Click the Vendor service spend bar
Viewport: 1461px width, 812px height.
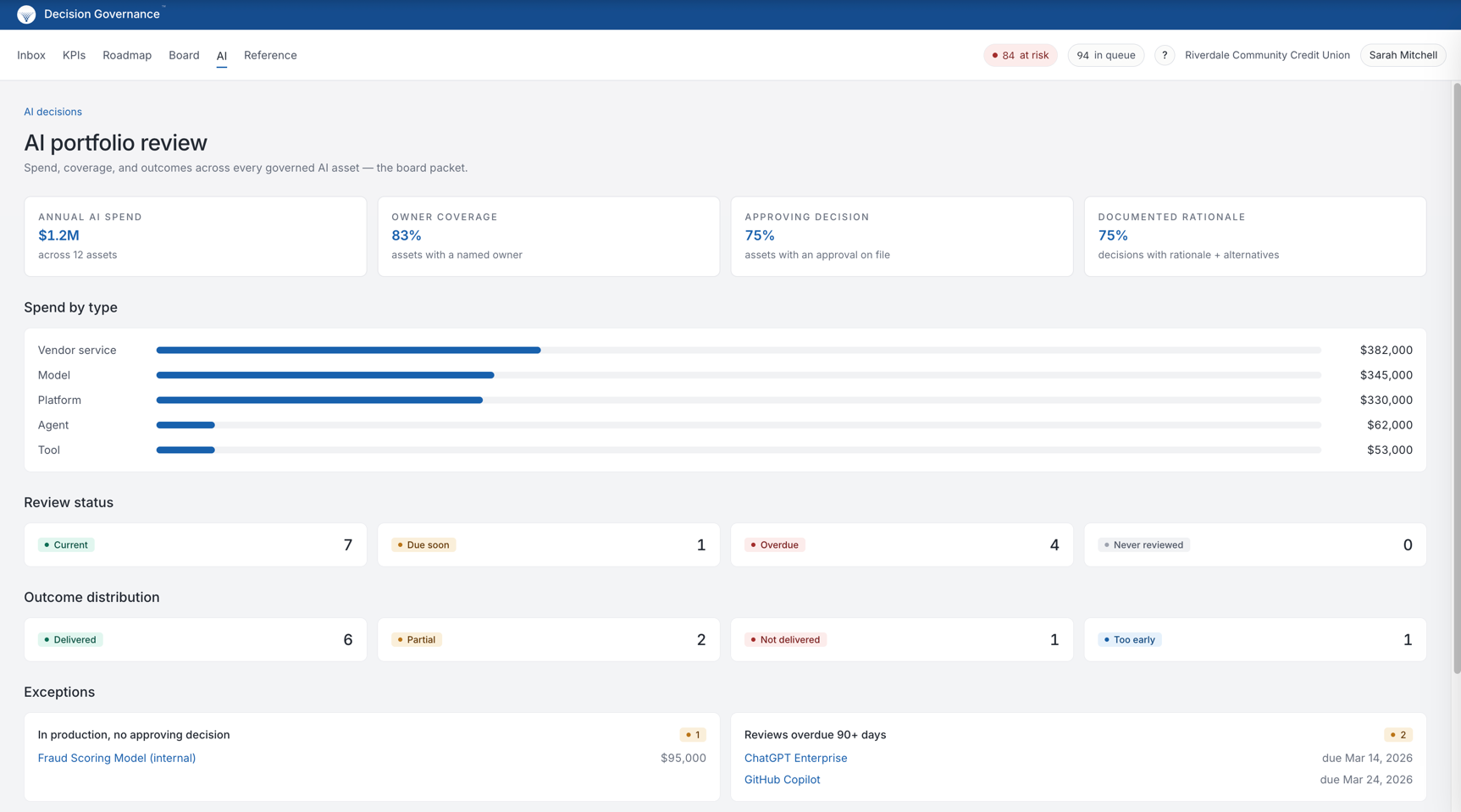[739, 350]
